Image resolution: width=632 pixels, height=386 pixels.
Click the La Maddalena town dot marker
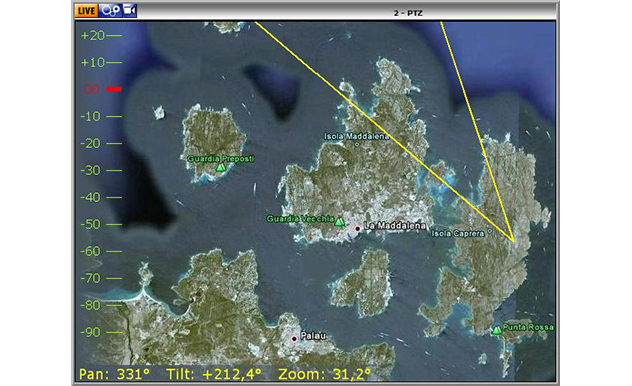click(x=358, y=229)
